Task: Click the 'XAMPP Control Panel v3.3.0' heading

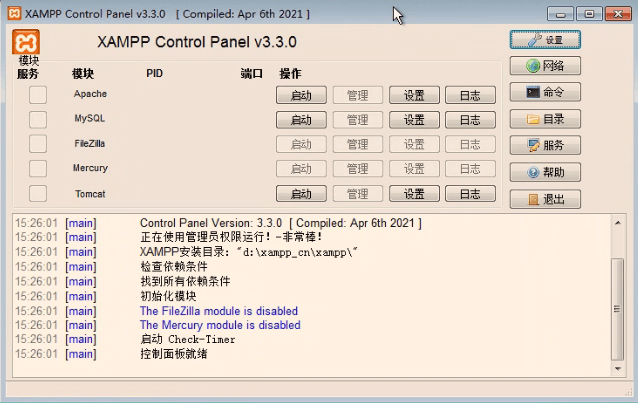Action: (x=197, y=42)
